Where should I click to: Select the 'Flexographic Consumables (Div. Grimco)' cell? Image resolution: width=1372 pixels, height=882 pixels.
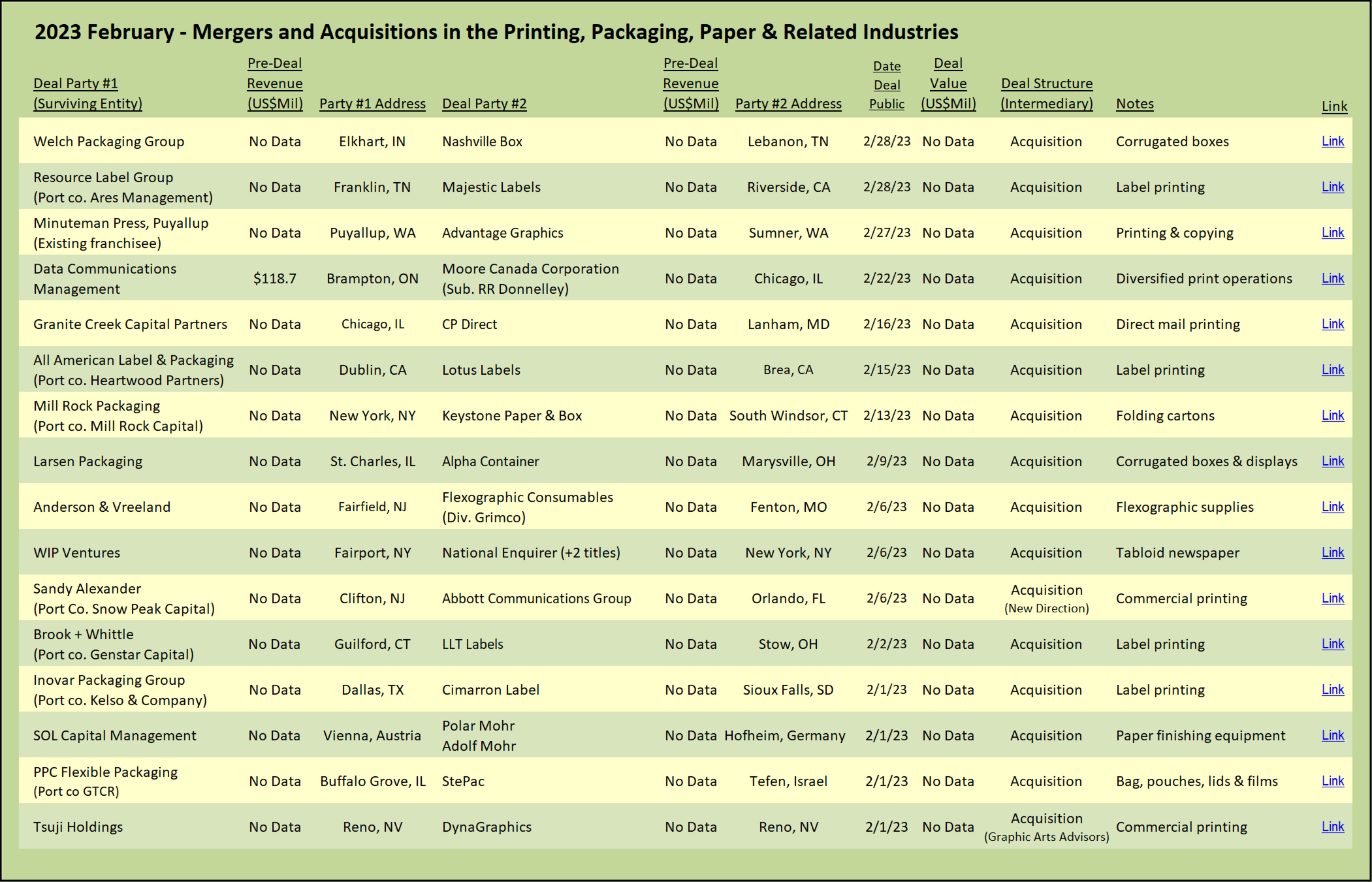pyautogui.click(x=527, y=507)
